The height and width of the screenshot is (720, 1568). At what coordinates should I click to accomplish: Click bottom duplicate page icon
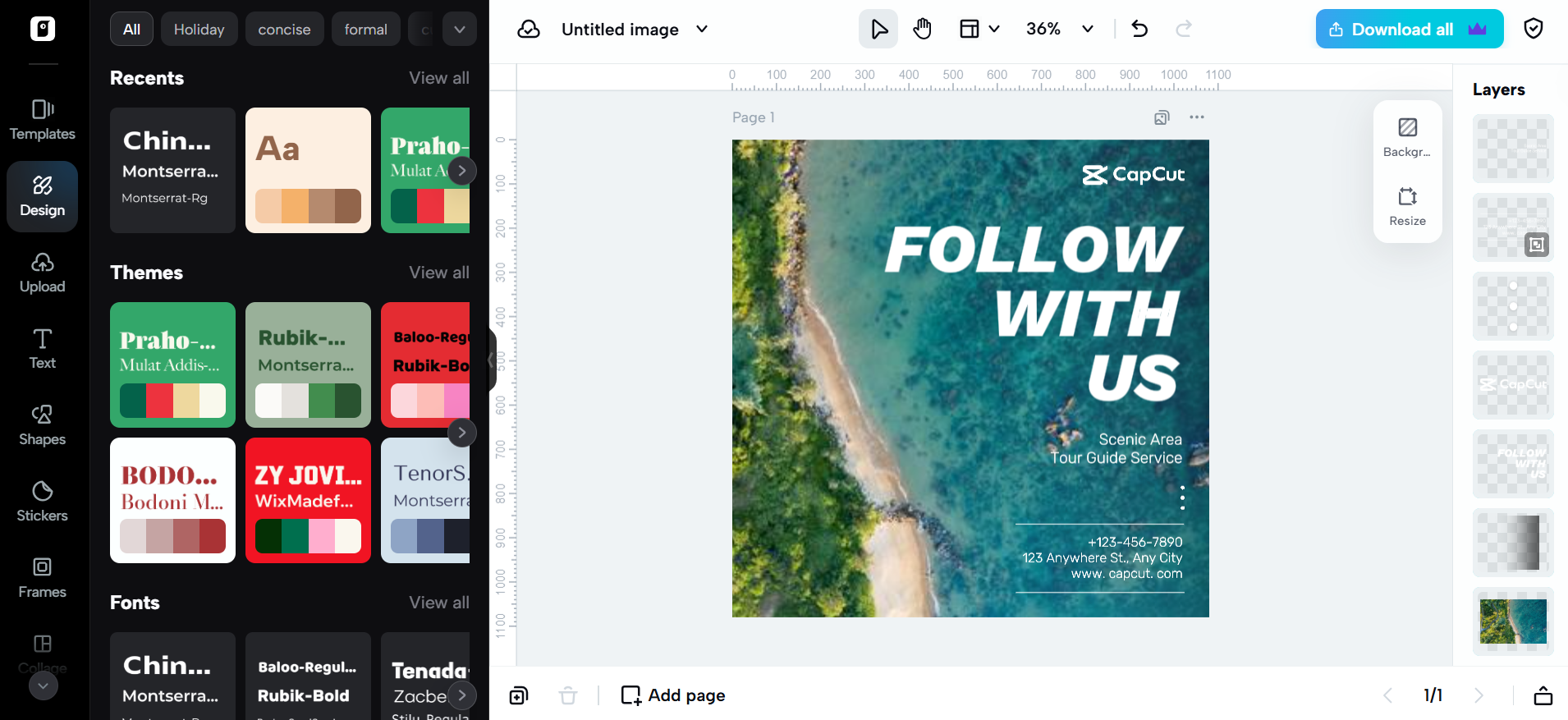coord(518,696)
